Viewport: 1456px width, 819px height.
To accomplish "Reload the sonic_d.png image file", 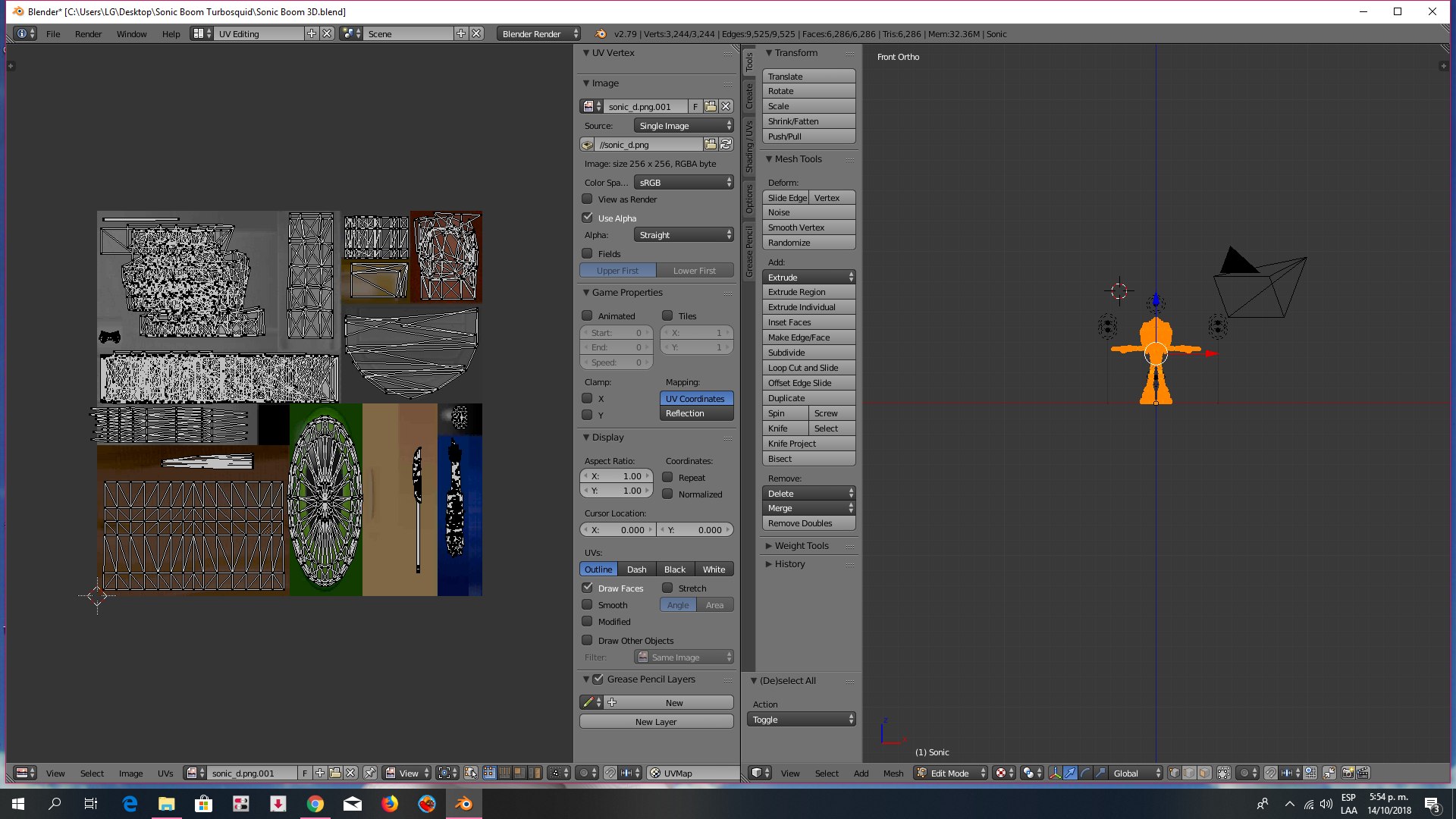I will pyautogui.click(x=726, y=144).
